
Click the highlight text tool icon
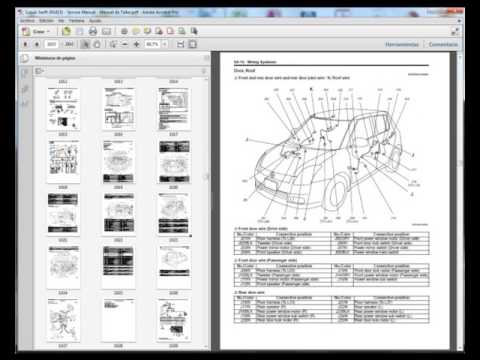click(x=147, y=31)
